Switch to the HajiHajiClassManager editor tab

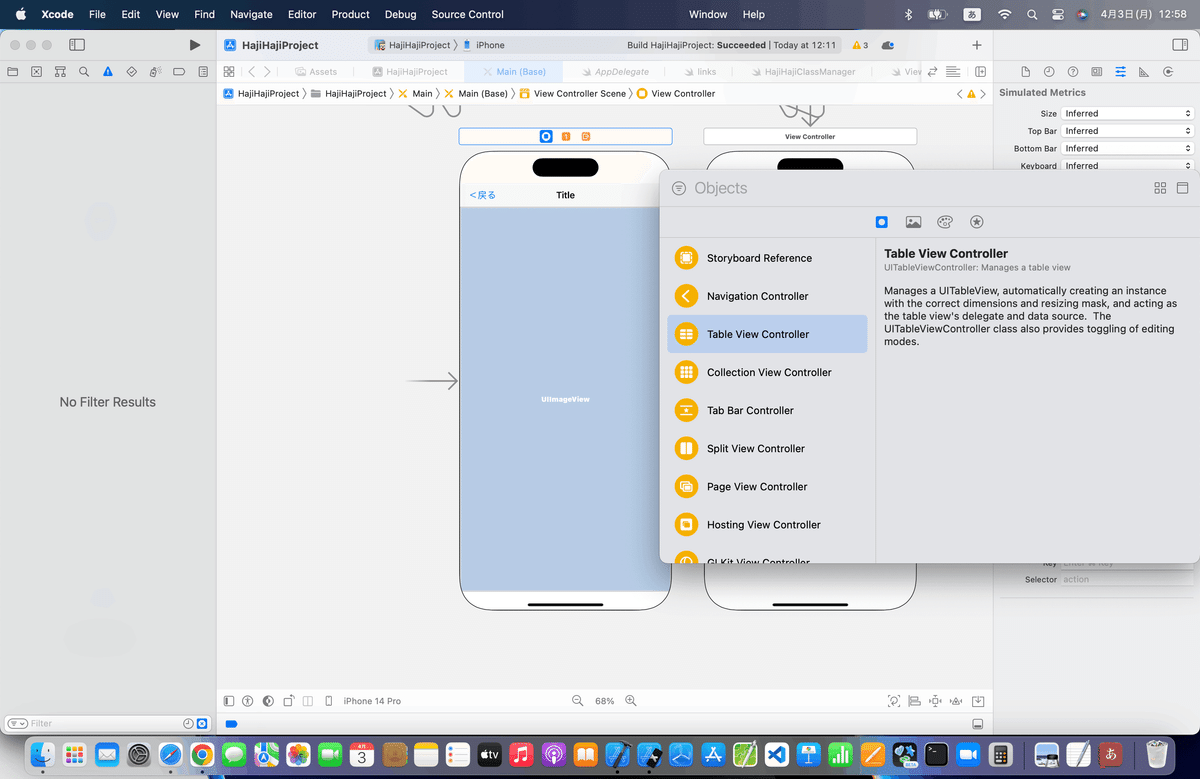tap(802, 72)
